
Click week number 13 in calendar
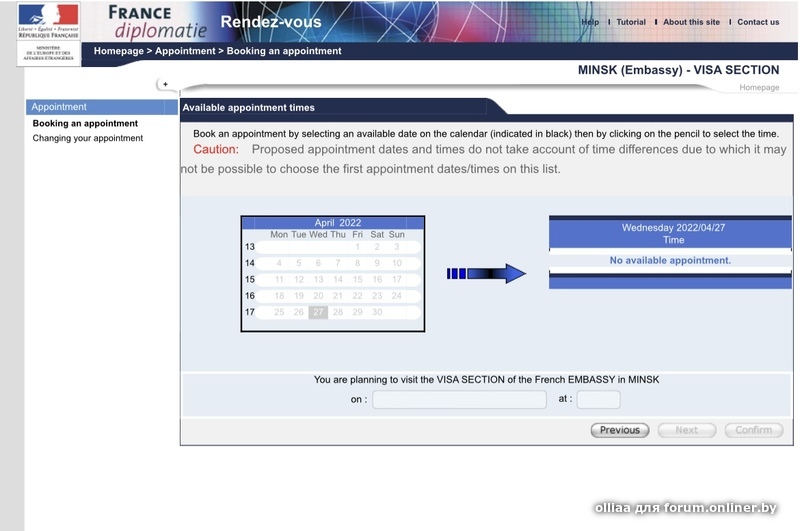249,247
